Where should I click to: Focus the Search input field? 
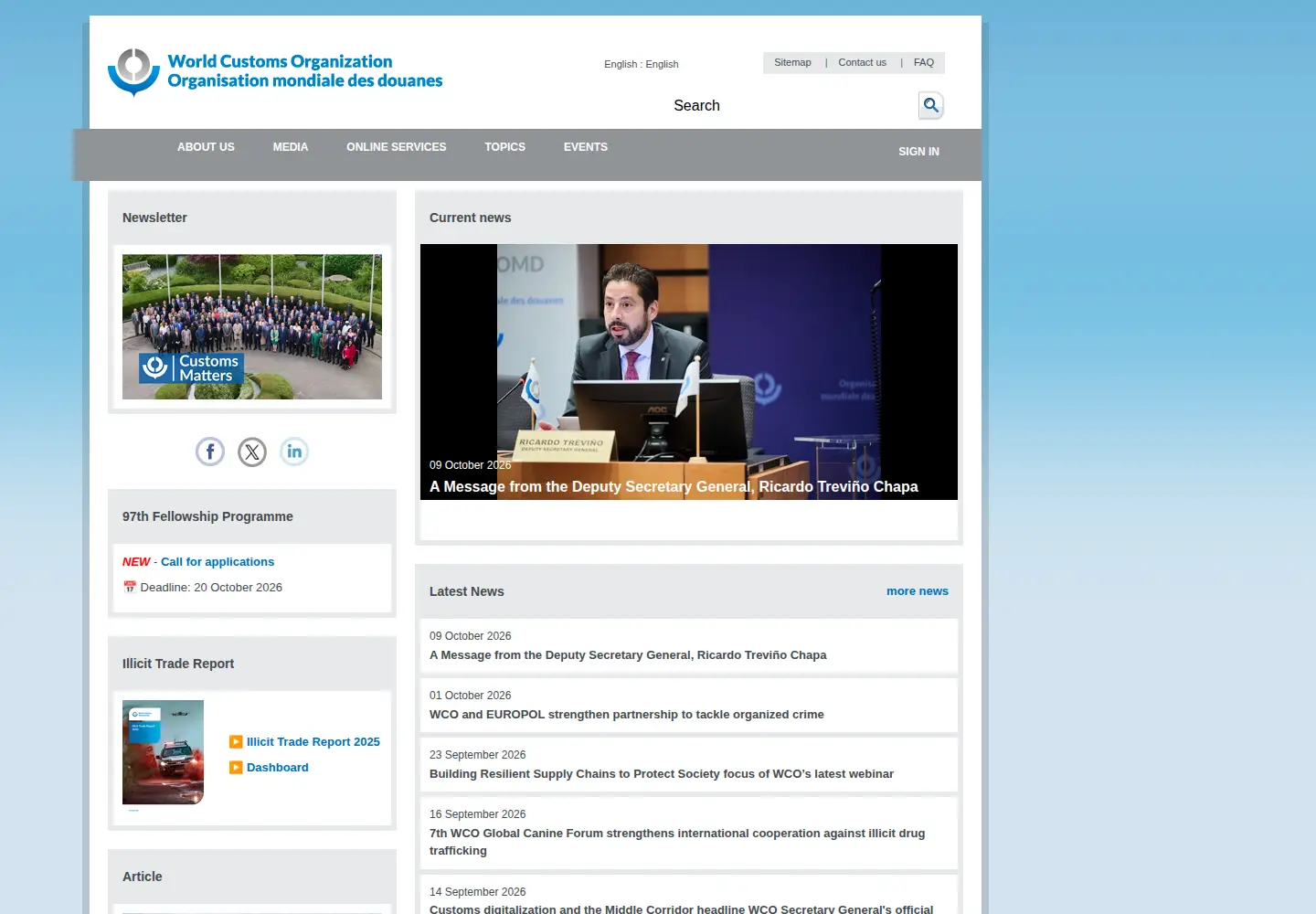(791, 105)
